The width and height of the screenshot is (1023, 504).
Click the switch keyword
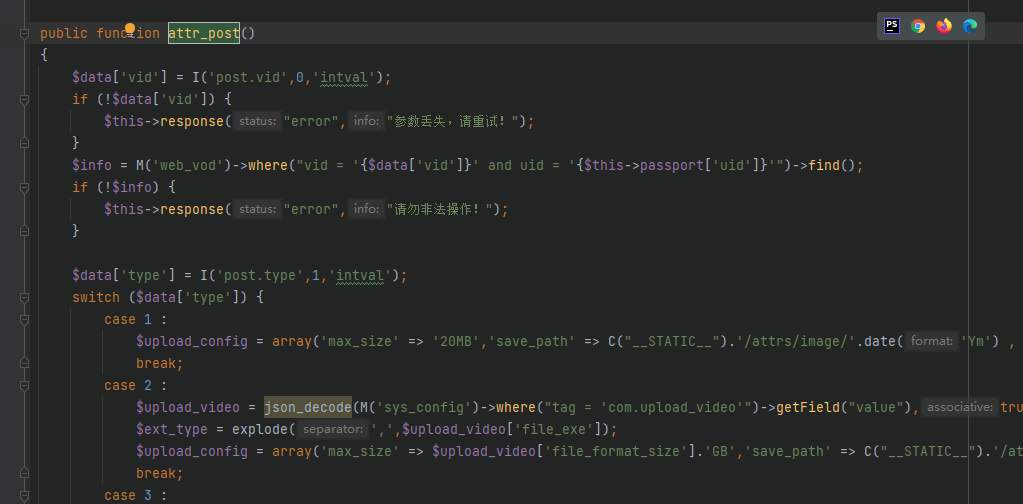[96, 297]
